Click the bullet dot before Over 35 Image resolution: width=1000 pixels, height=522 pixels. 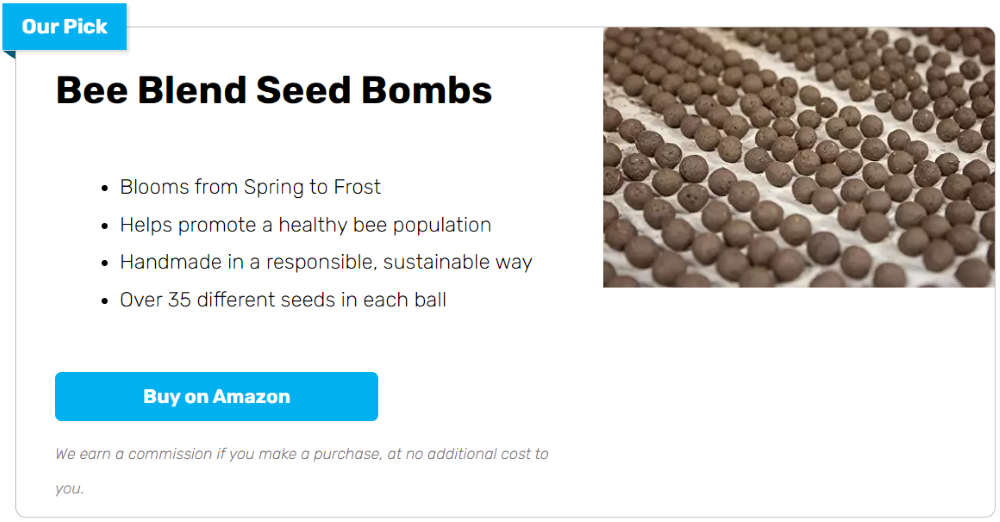(x=105, y=301)
